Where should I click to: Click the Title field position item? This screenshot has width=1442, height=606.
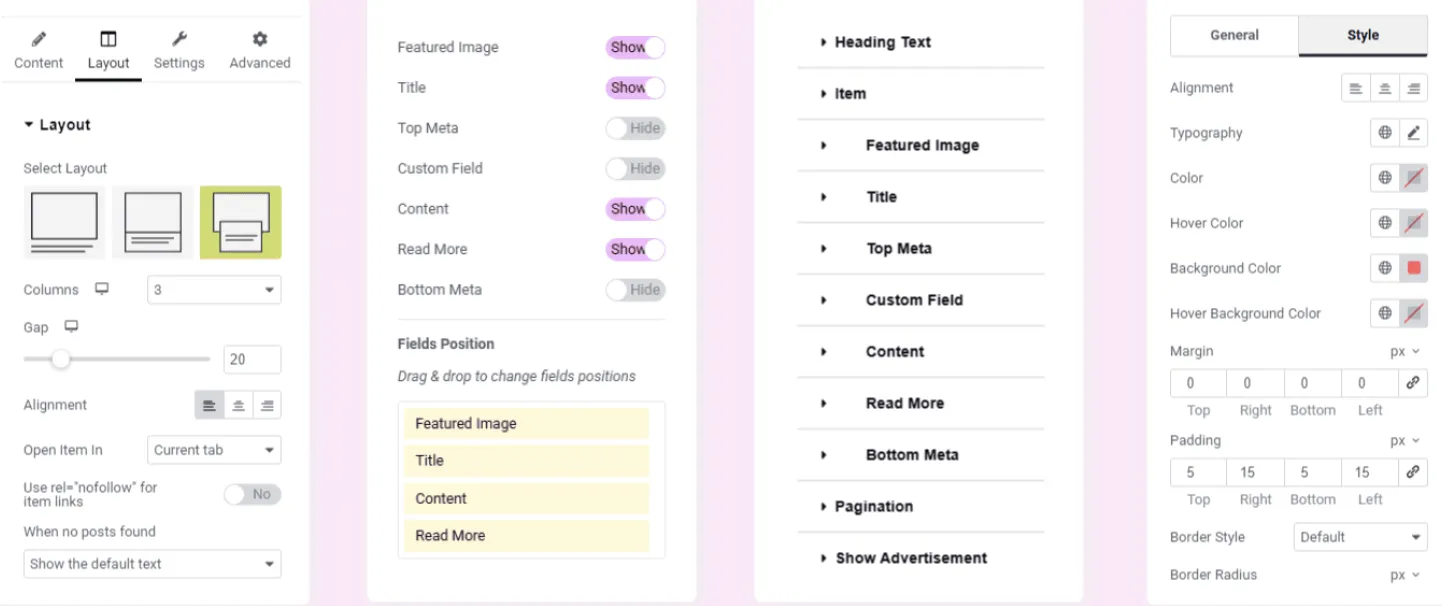(527, 460)
